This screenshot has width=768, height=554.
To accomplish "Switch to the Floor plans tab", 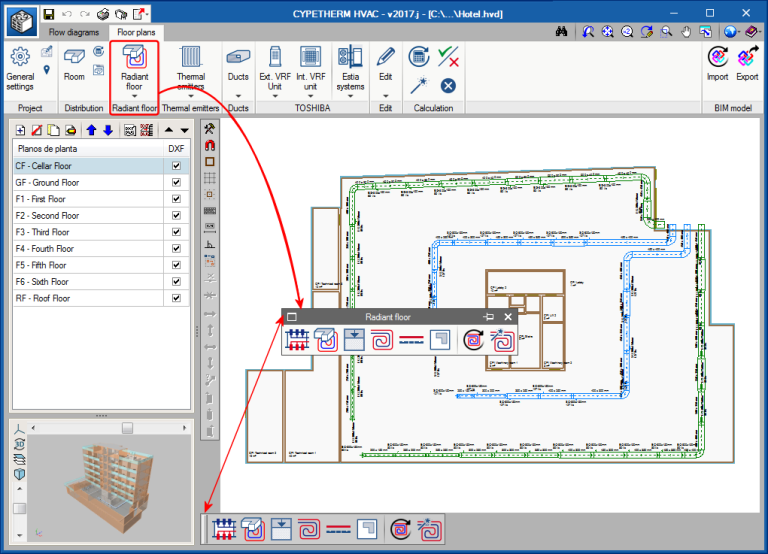I will tap(136, 32).
